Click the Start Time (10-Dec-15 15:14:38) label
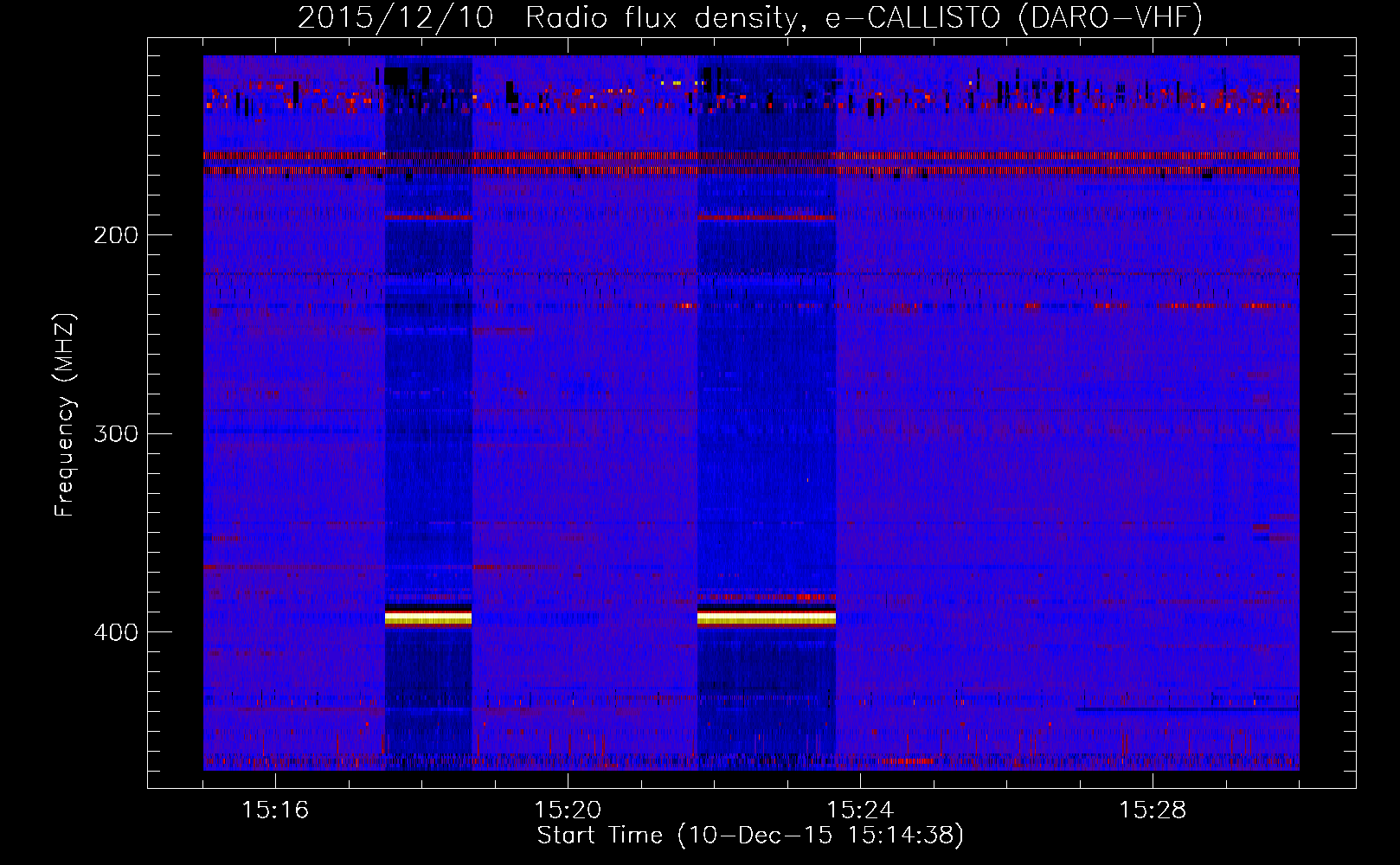Screen dimensions: 1400x865 750,836
